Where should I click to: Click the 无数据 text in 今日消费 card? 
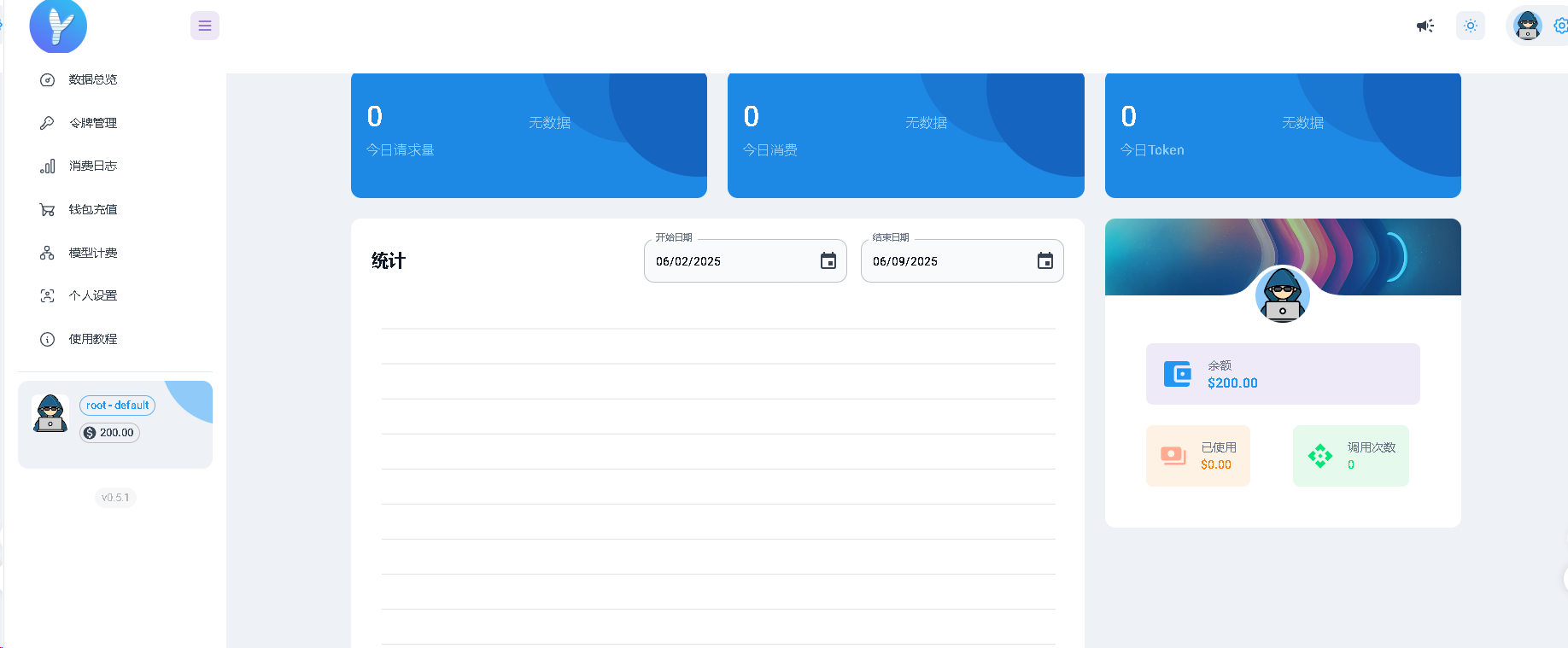pyautogui.click(x=926, y=123)
